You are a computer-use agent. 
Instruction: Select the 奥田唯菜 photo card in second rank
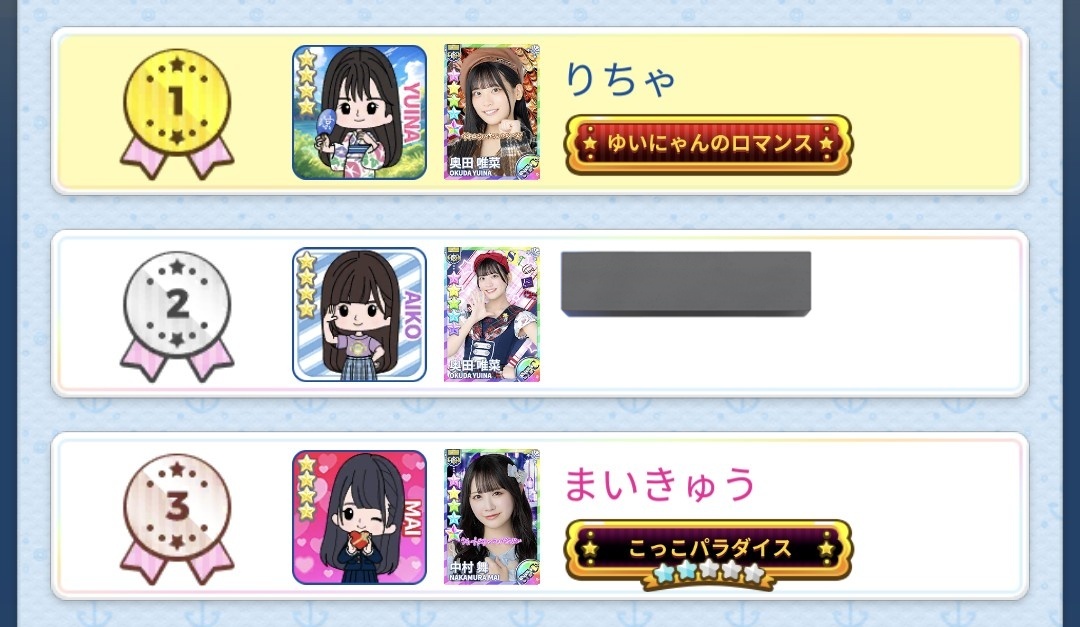click(492, 315)
